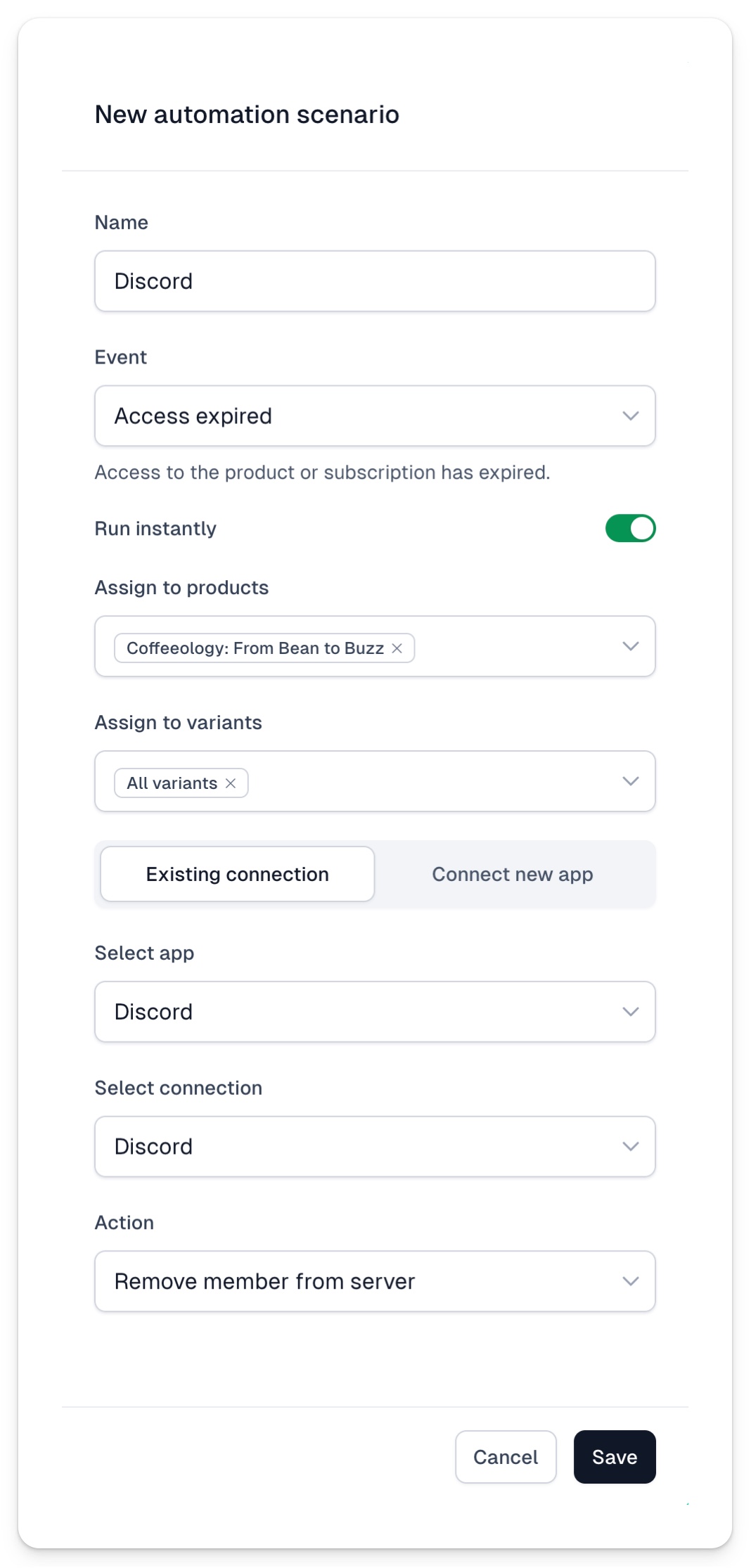The image size is (751, 1568).
Task: Open the Access expired event dropdown
Action: 375,416
